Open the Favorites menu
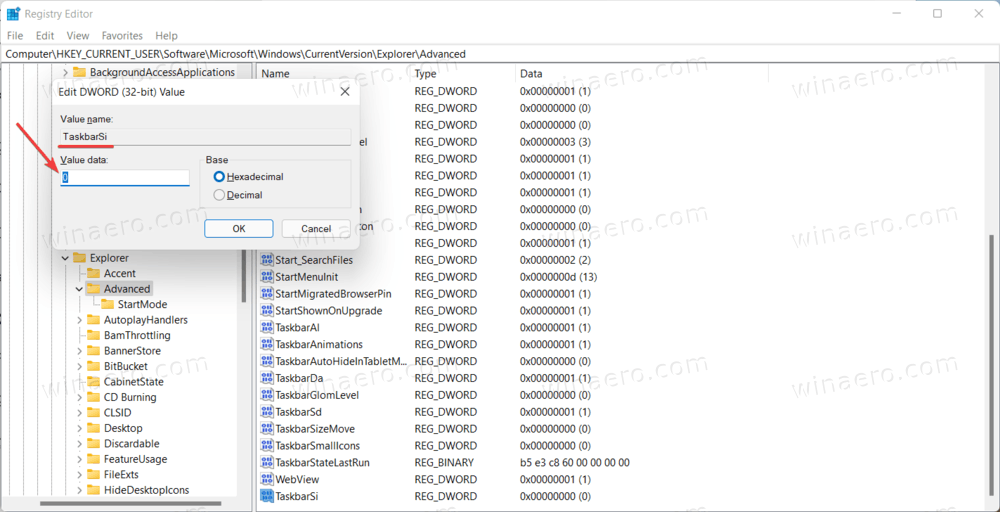Screen dimensions: 1000x512 pos(122,36)
